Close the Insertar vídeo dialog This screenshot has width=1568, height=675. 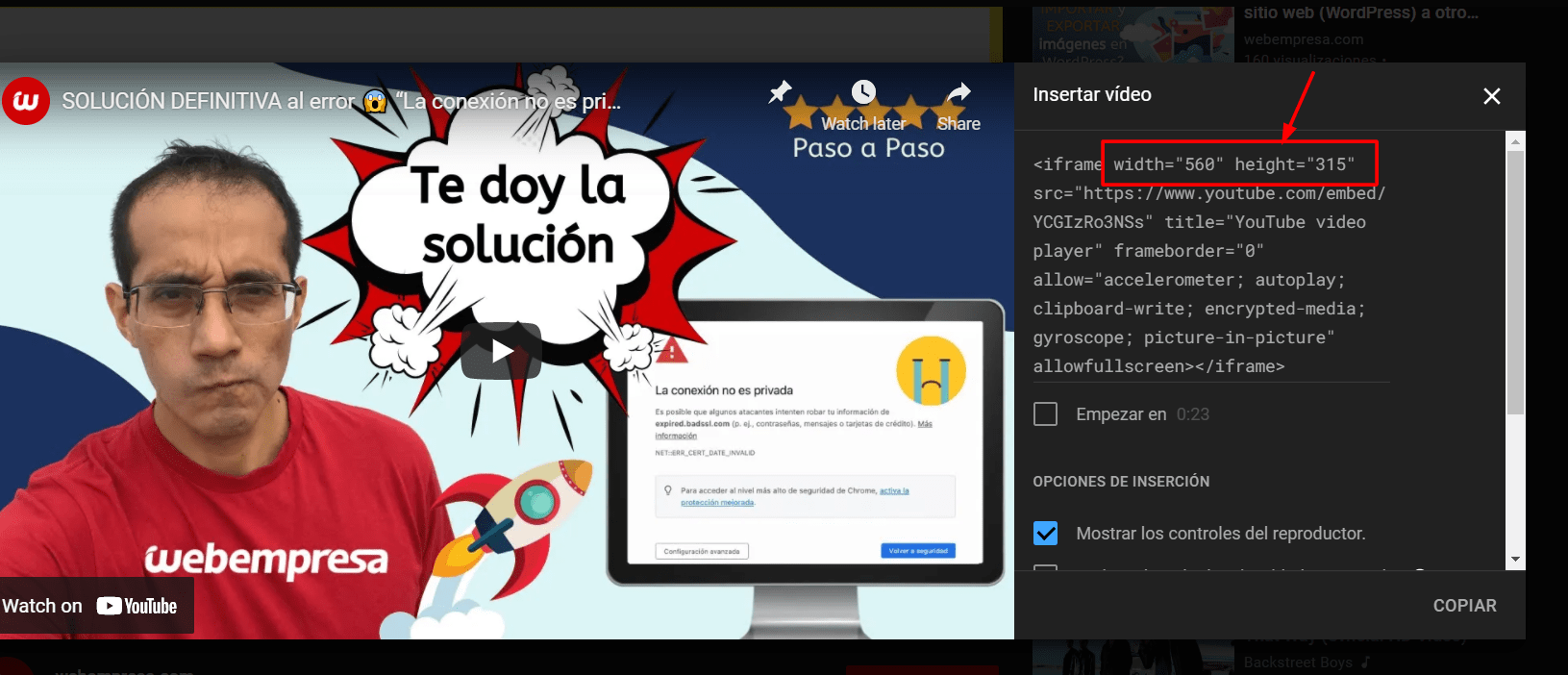point(1491,96)
